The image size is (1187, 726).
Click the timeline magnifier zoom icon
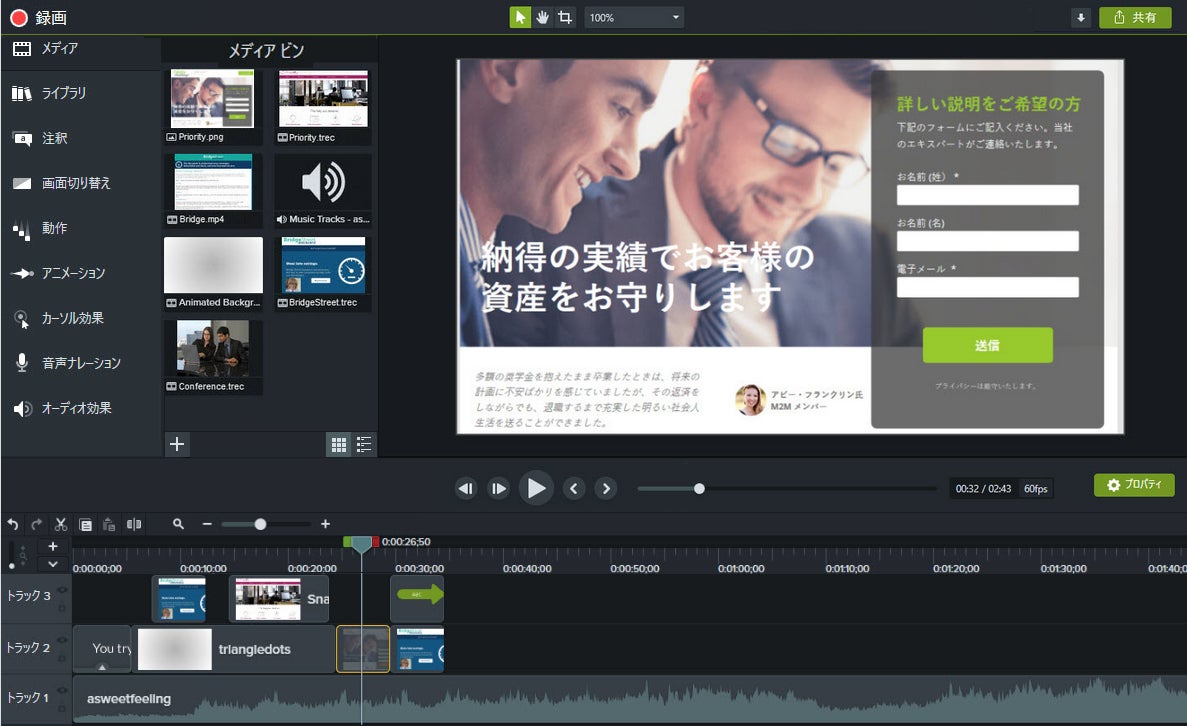(179, 524)
